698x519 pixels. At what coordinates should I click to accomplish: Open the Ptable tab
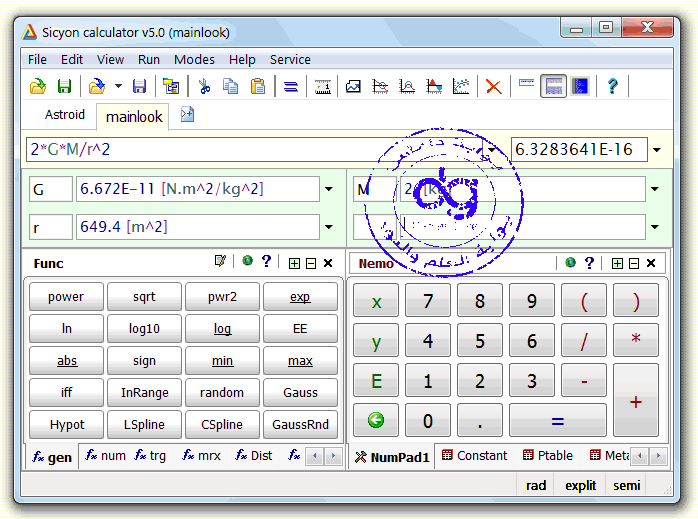548,456
